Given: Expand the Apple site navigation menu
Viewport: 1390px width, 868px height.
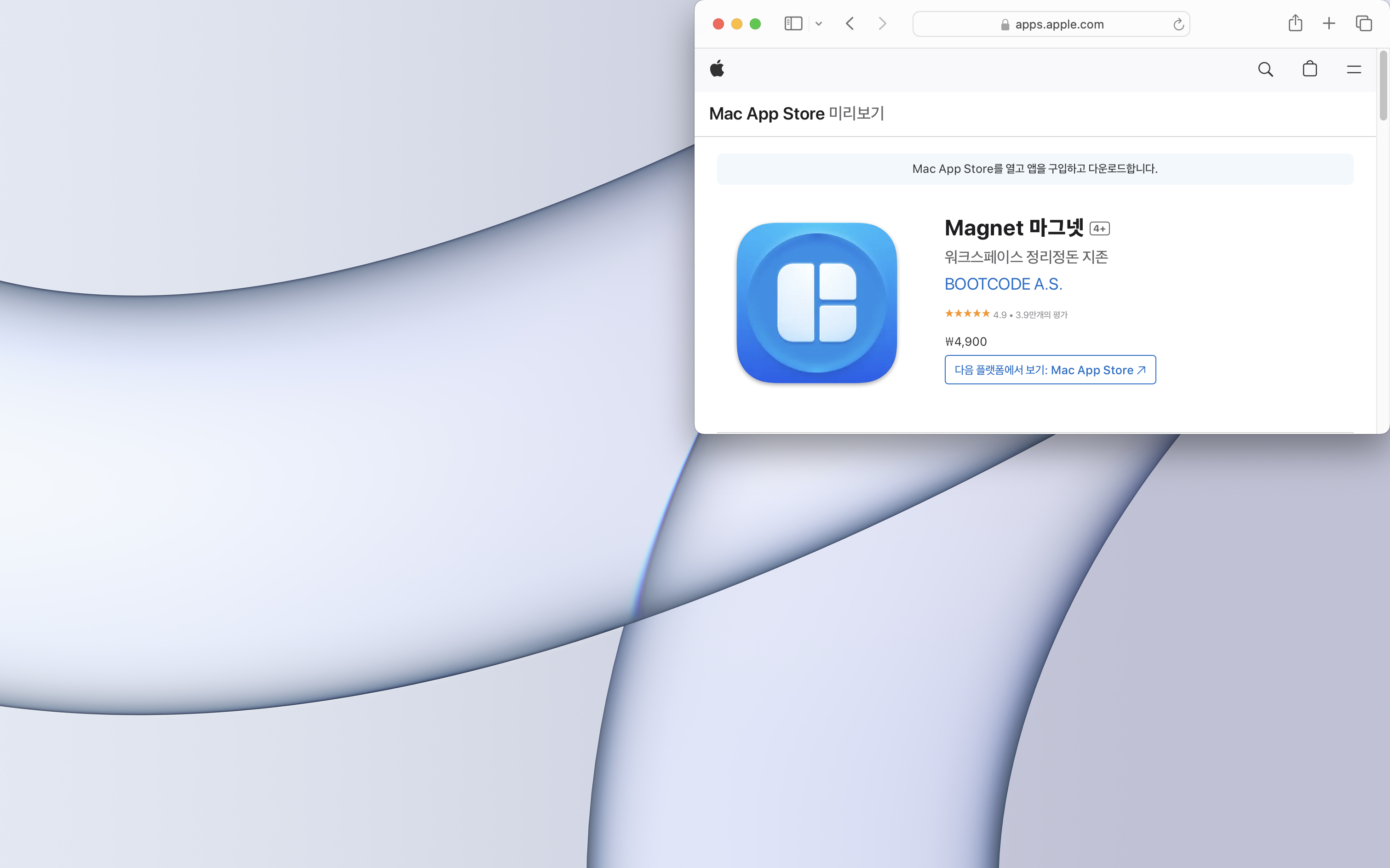Looking at the screenshot, I should (x=1354, y=69).
